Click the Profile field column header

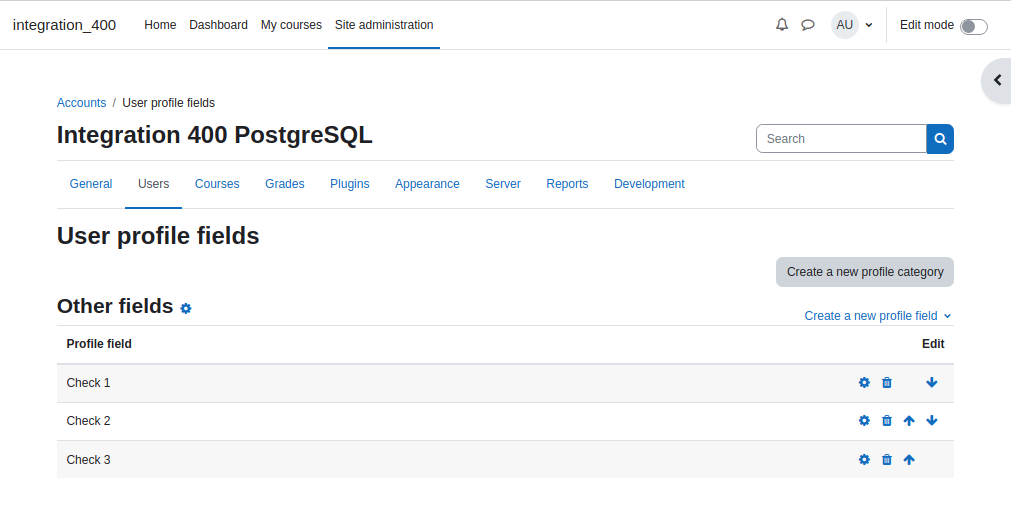click(x=99, y=344)
